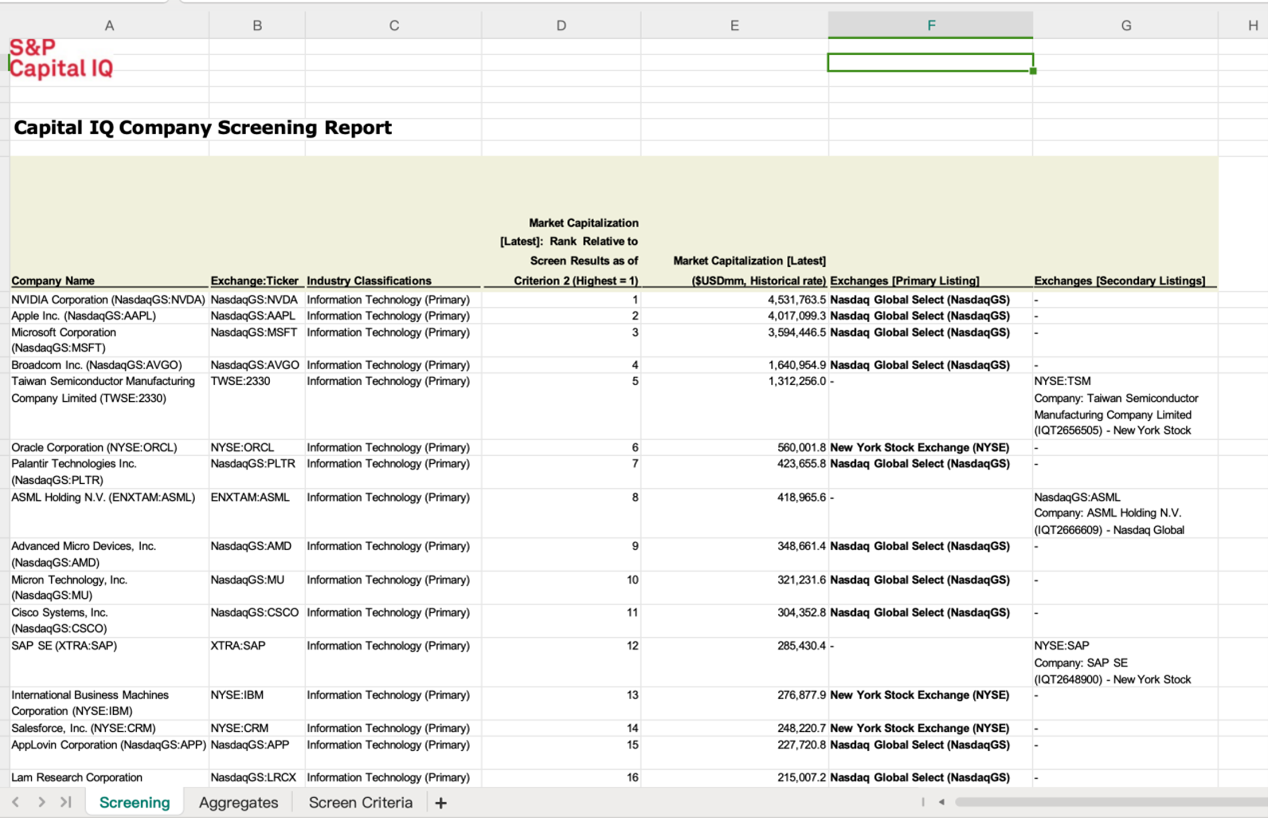
Task: Click the horizontal scrollbar left arrow
Action: click(941, 802)
